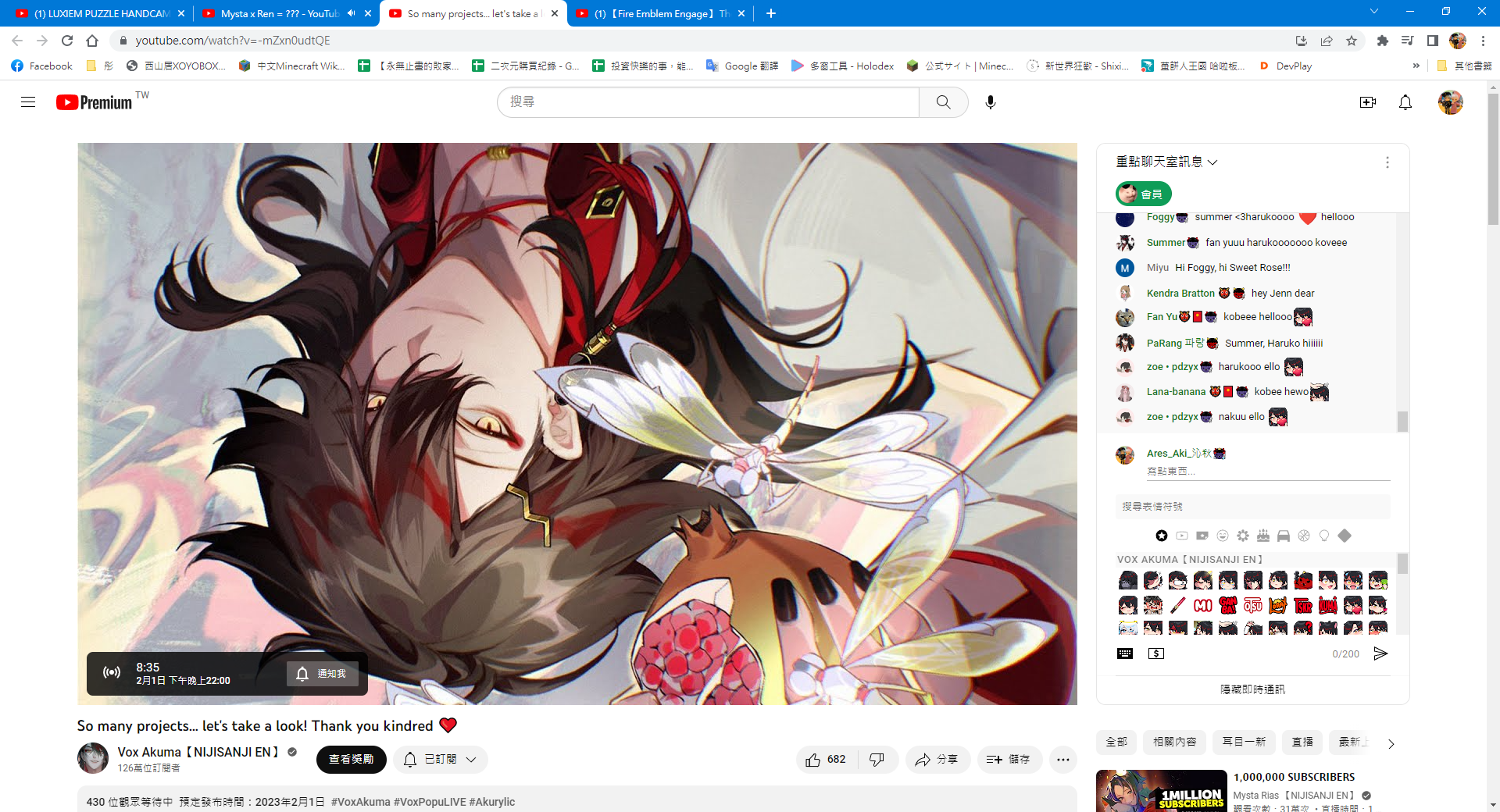Open the chat three-dot options menu
The image size is (1500, 812).
(x=1387, y=162)
